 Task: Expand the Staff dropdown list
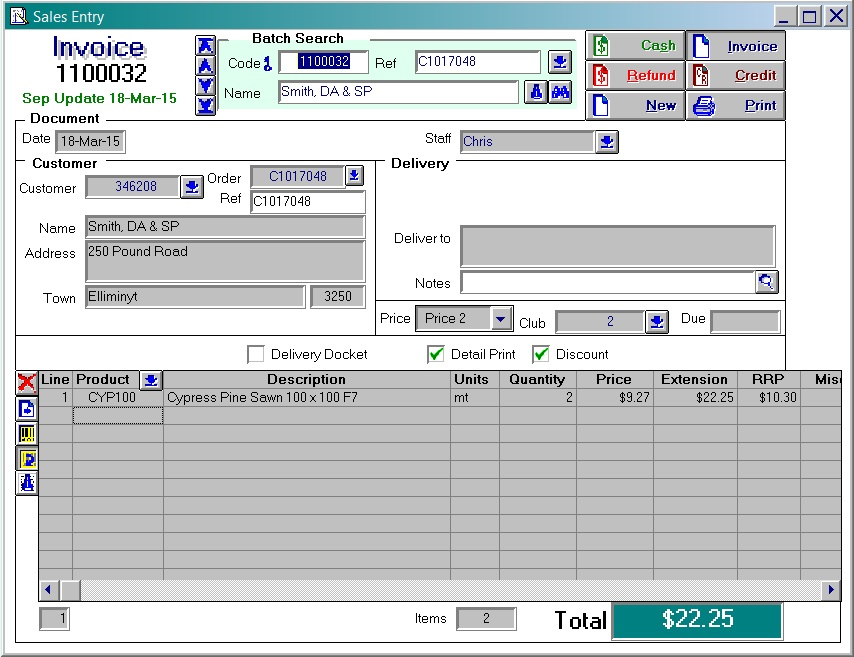(606, 142)
